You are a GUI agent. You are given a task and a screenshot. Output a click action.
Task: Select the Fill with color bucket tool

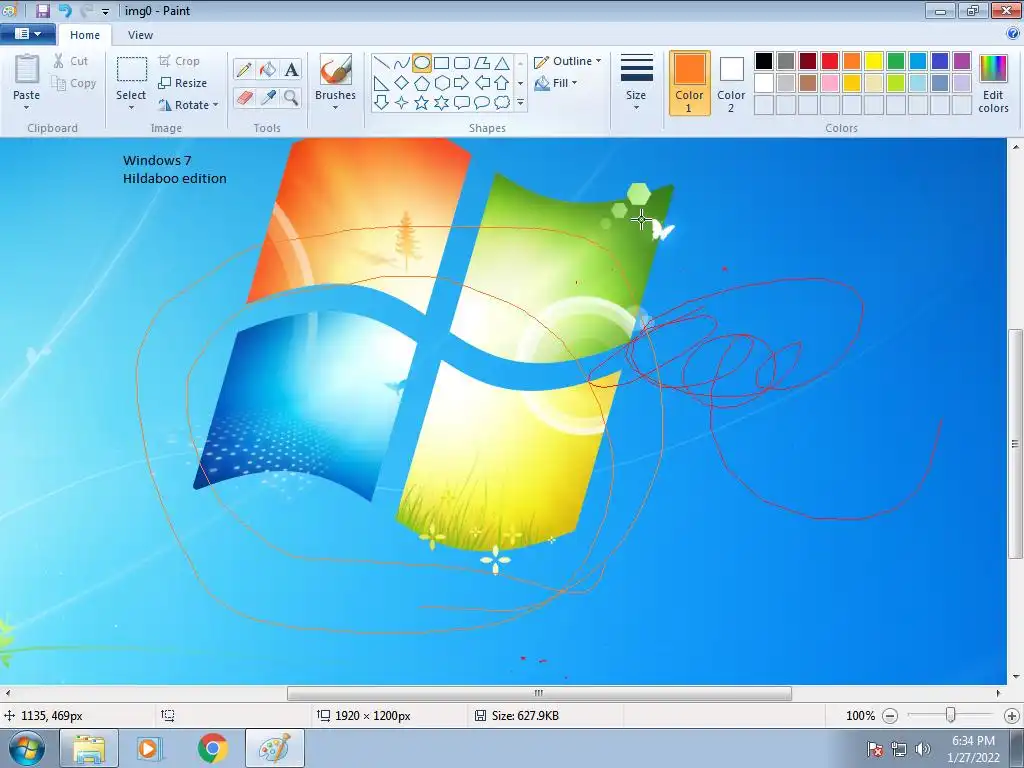point(268,69)
